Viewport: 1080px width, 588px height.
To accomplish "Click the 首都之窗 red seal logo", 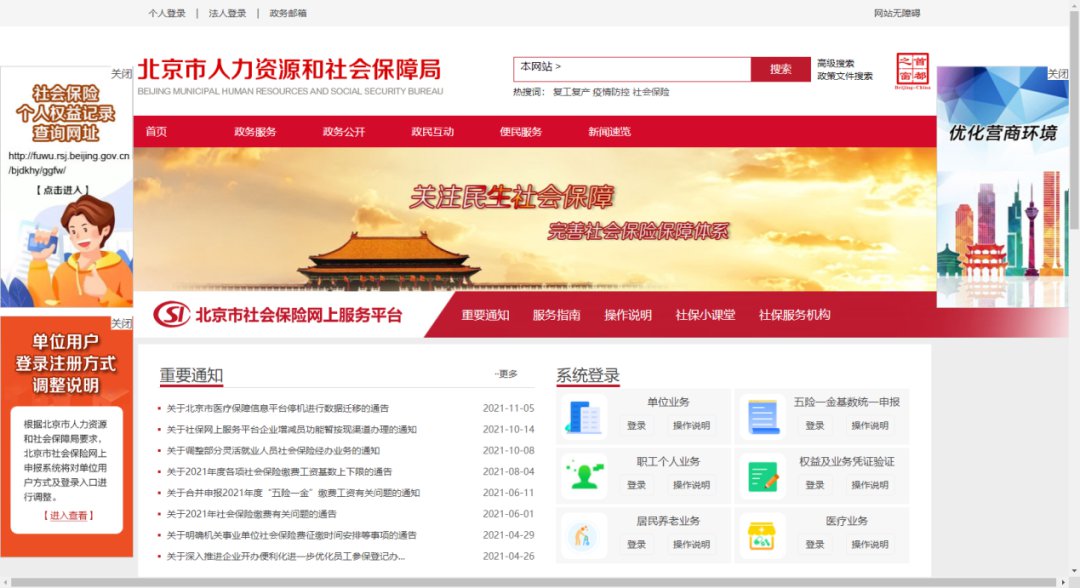I will (x=911, y=73).
